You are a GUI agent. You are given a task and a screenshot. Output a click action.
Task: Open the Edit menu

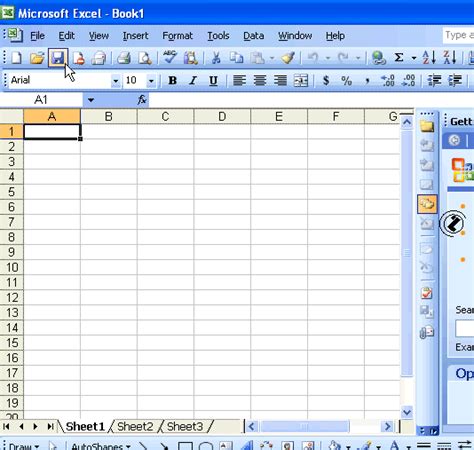66,36
